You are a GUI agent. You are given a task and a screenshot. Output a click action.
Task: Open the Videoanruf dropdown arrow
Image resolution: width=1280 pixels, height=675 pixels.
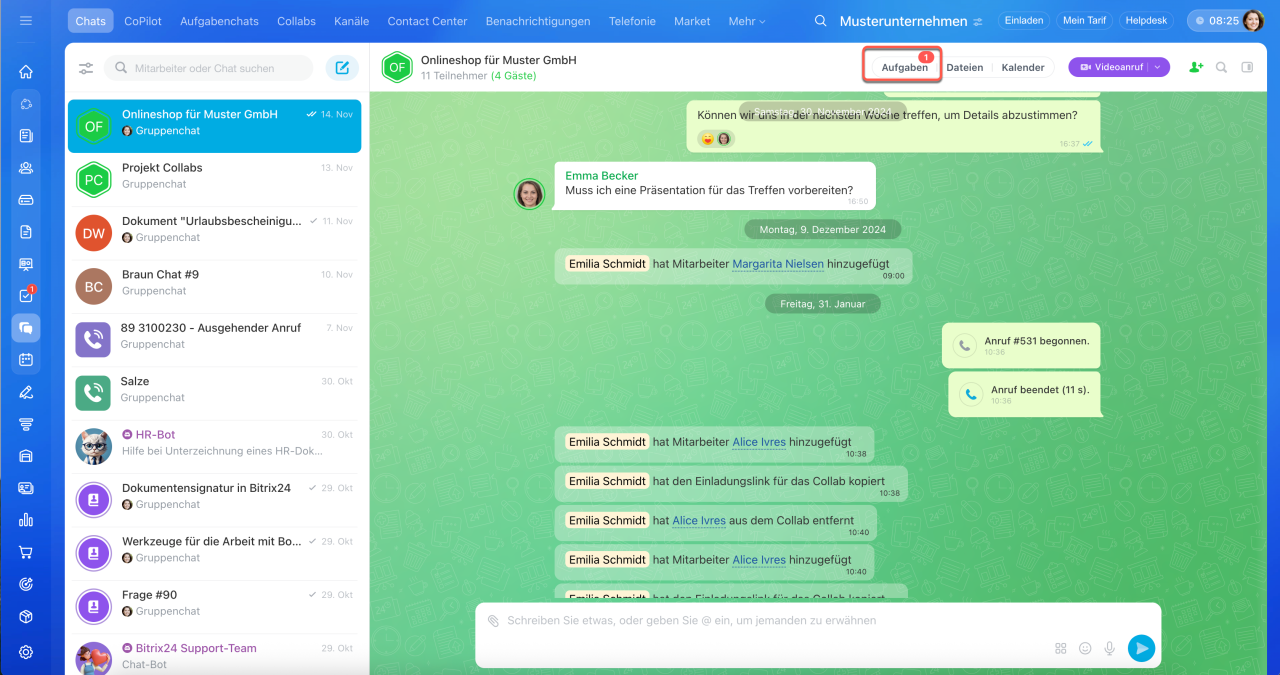click(1158, 67)
